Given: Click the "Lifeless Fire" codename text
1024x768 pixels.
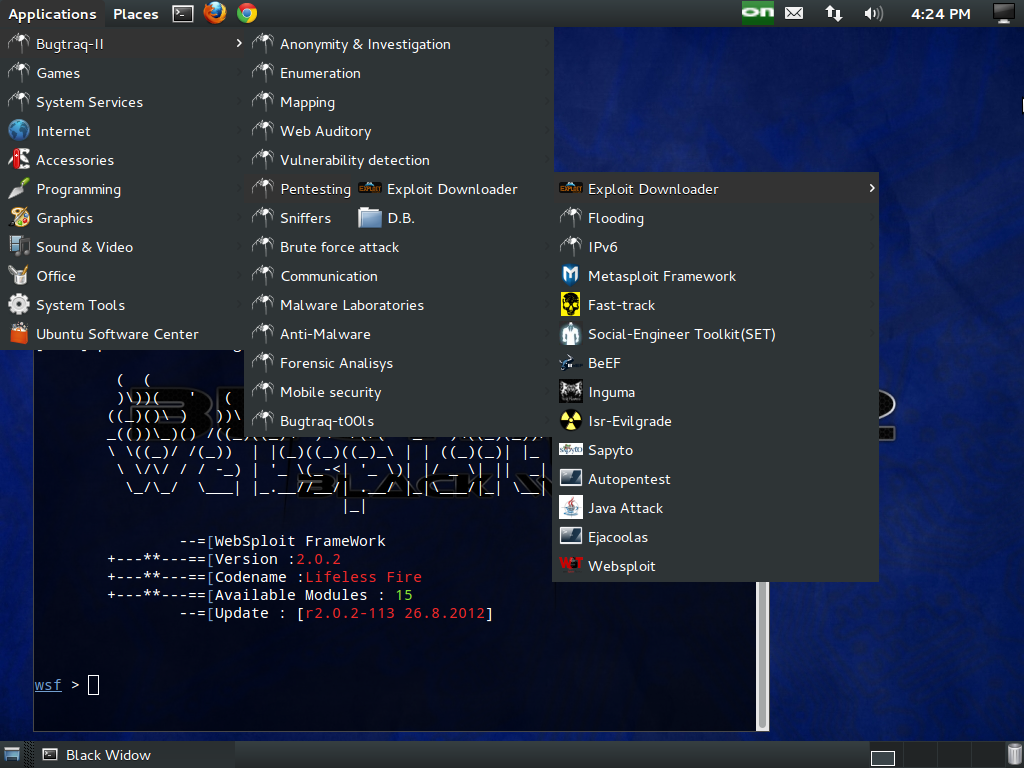Looking at the screenshot, I should point(364,577).
